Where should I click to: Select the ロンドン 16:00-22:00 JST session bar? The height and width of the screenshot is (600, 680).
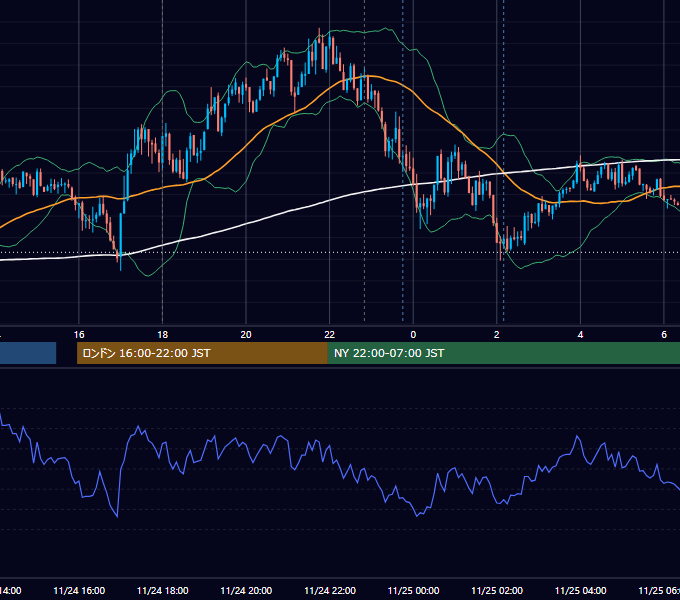click(x=202, y=353)
